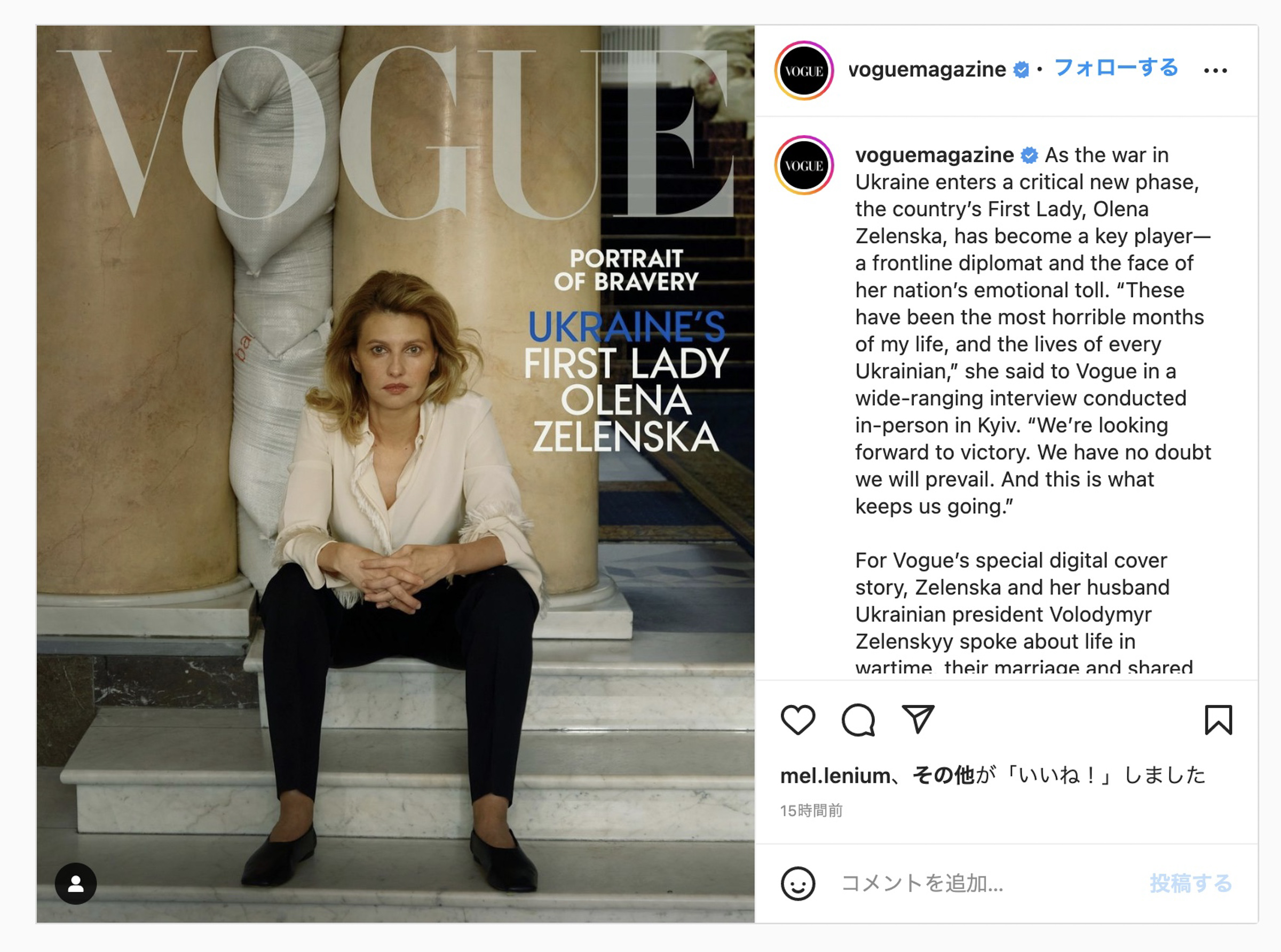The height and width of the screenshot is (952, 1281).
Task: Click Vogue avatar beside the caption
Action: 804,165
